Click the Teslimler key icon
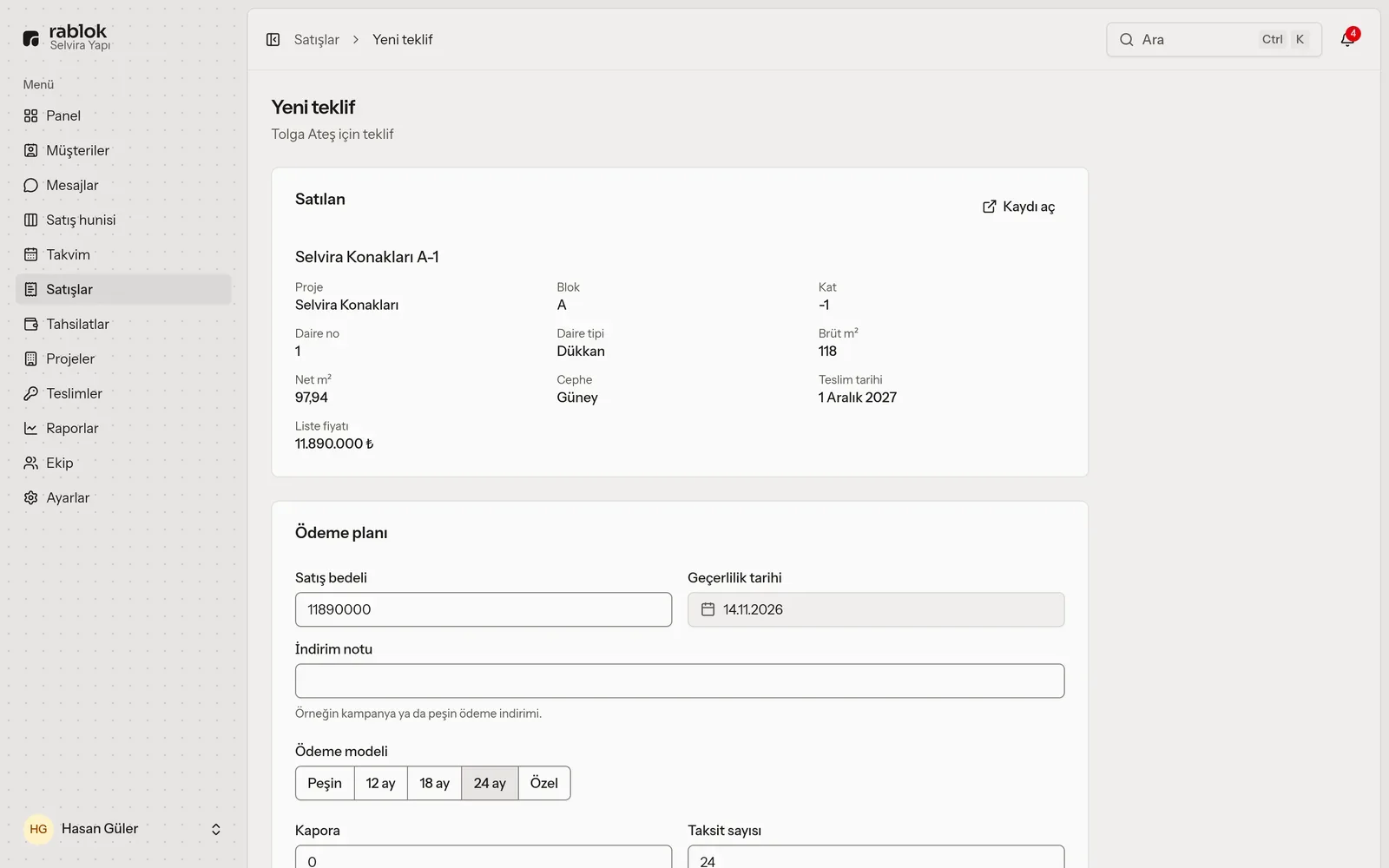Screen dimensions: 1389x868 coord(31,393)
